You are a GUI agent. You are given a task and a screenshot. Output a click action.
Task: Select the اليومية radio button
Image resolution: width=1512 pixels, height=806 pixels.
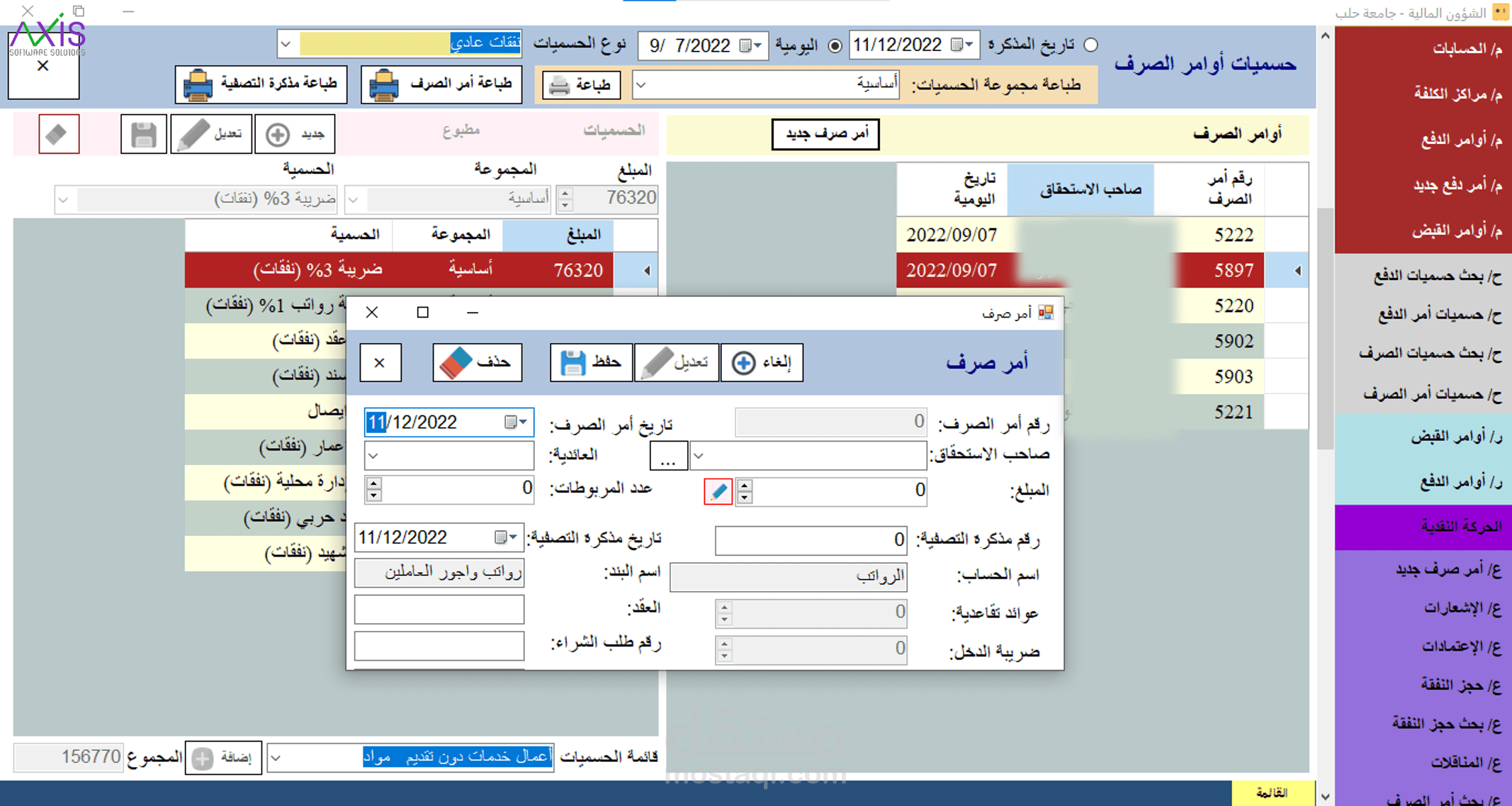pyautogui.click(x=835, y=45)
